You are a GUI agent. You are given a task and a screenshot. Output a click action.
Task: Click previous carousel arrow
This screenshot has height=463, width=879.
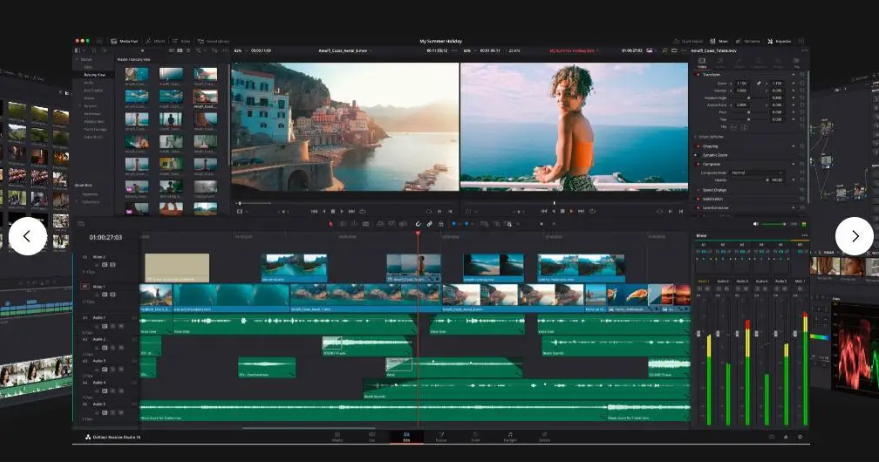point(28,236)
